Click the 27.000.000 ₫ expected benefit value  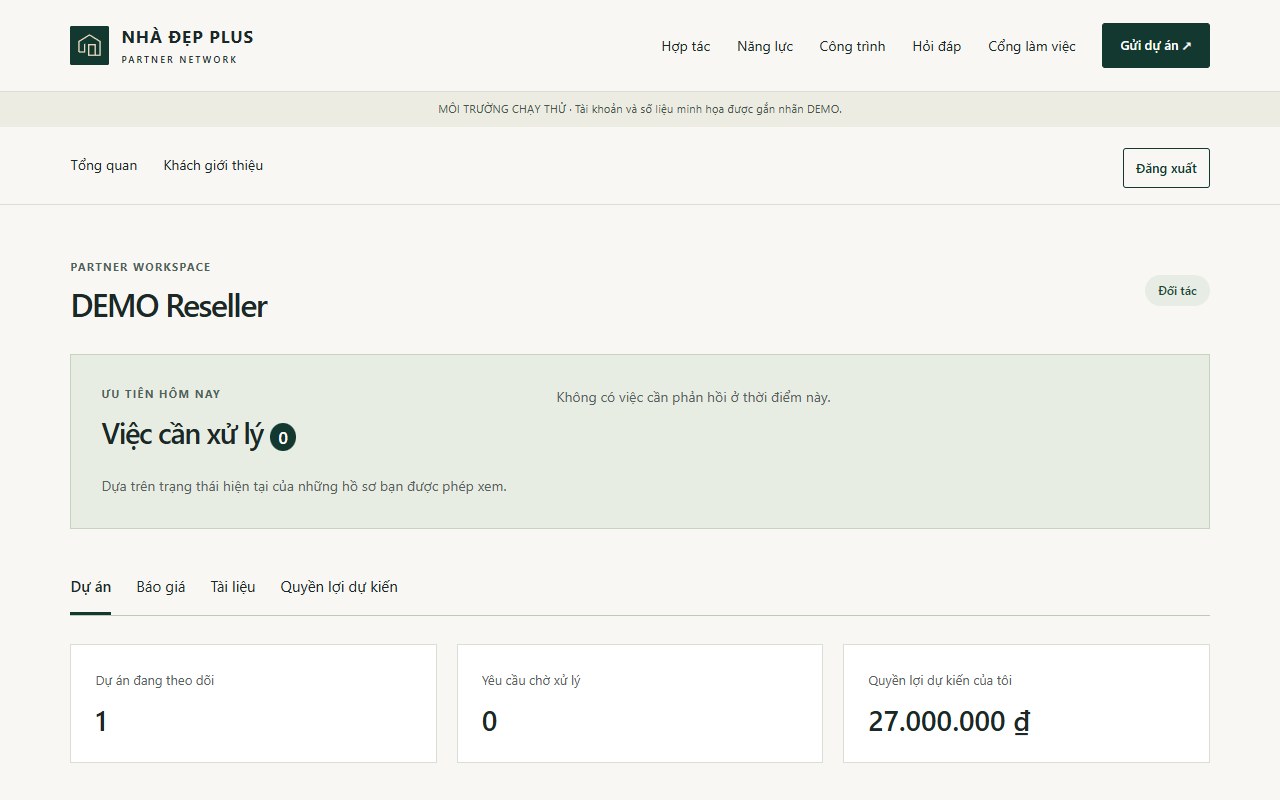coord(949,721)
